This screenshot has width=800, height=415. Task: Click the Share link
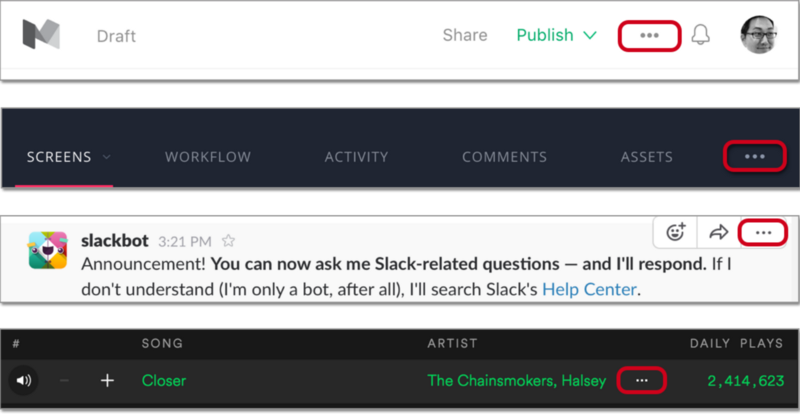point(465,35)
